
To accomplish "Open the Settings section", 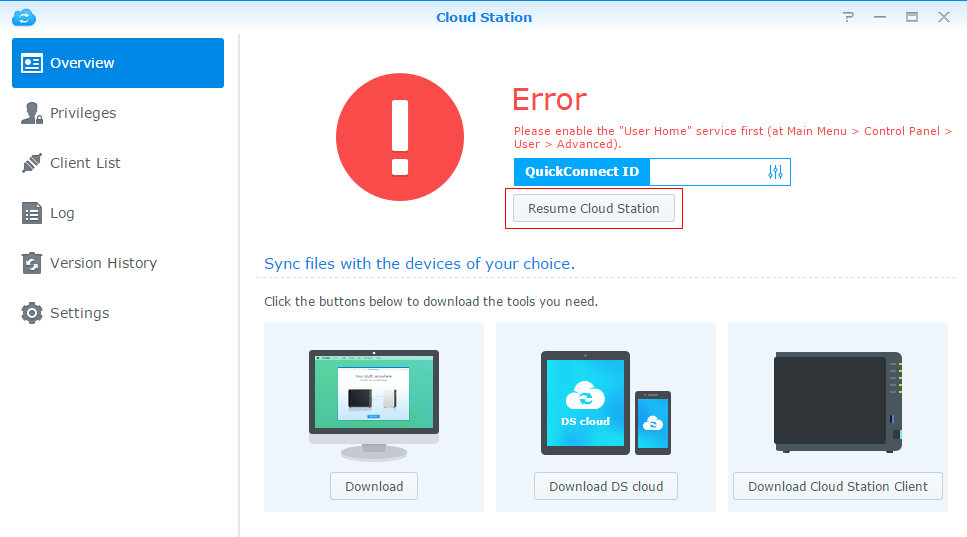I will [118, 313].
